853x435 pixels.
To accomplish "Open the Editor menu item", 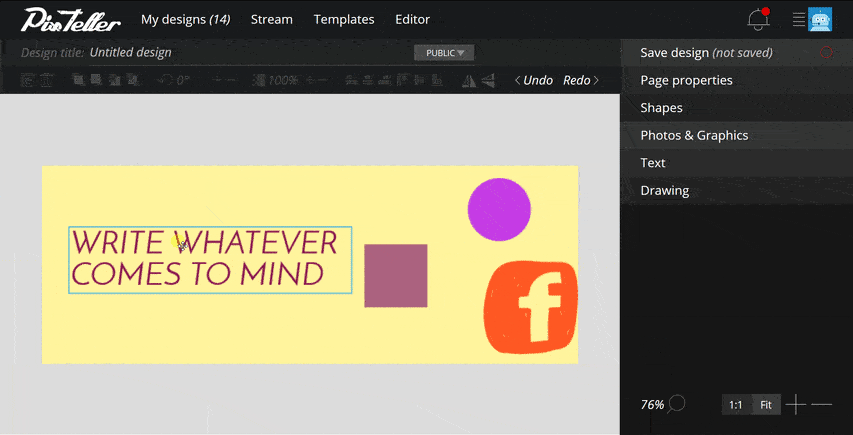I will 412,20.
